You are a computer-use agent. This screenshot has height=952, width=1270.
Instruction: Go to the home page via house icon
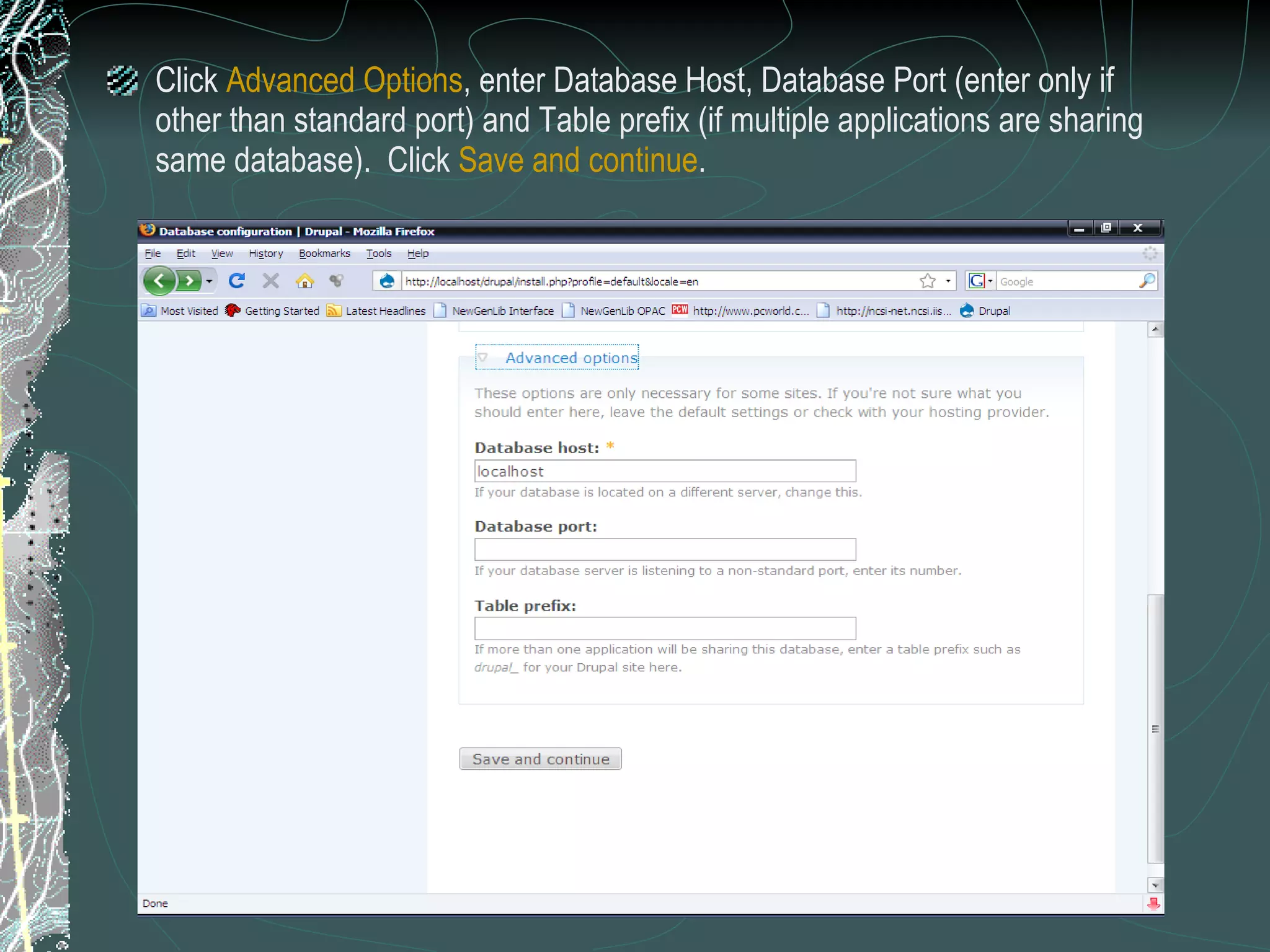coord(304,281)
